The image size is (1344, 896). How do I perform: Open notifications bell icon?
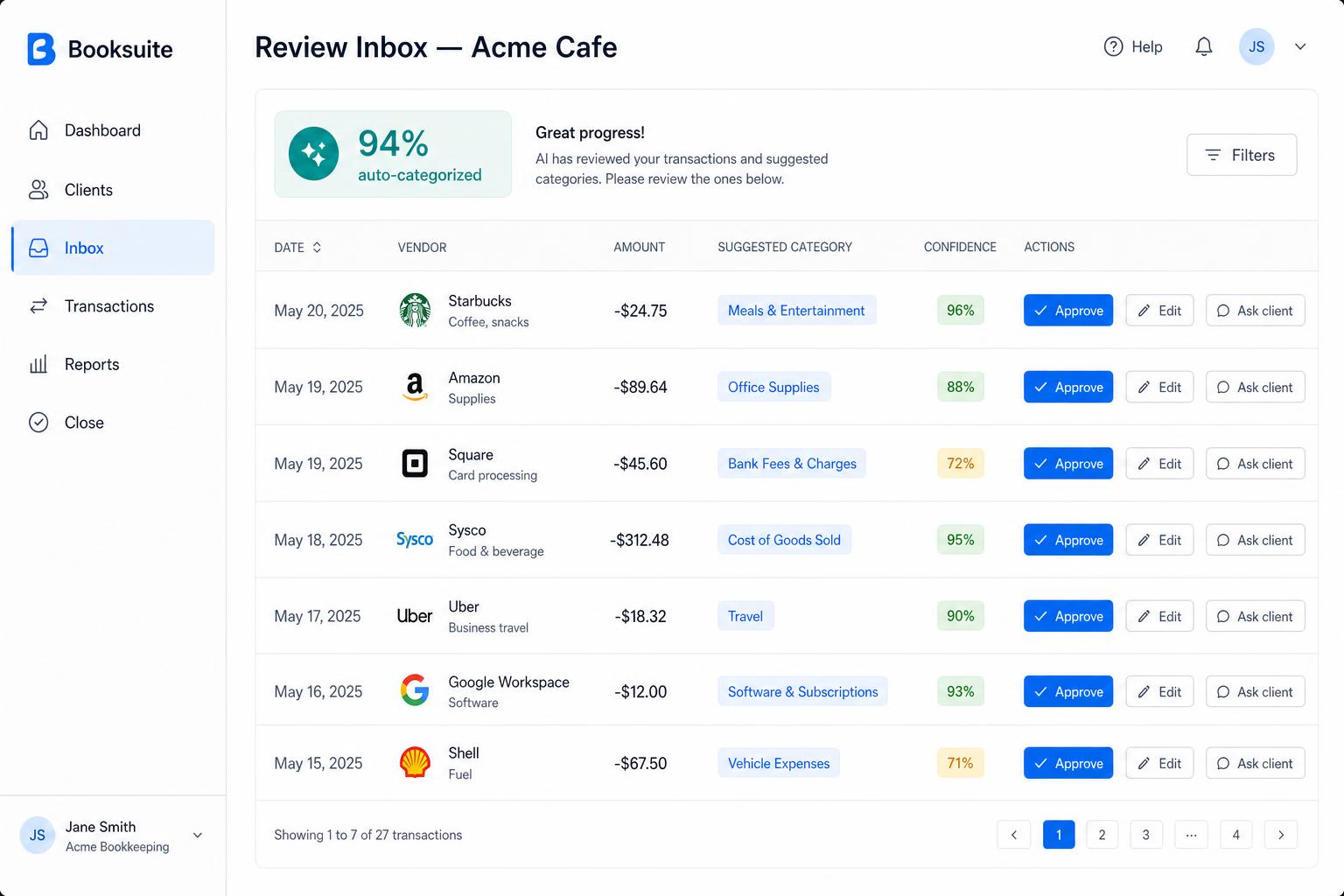pyautogui.click(x=1204, y=46)
